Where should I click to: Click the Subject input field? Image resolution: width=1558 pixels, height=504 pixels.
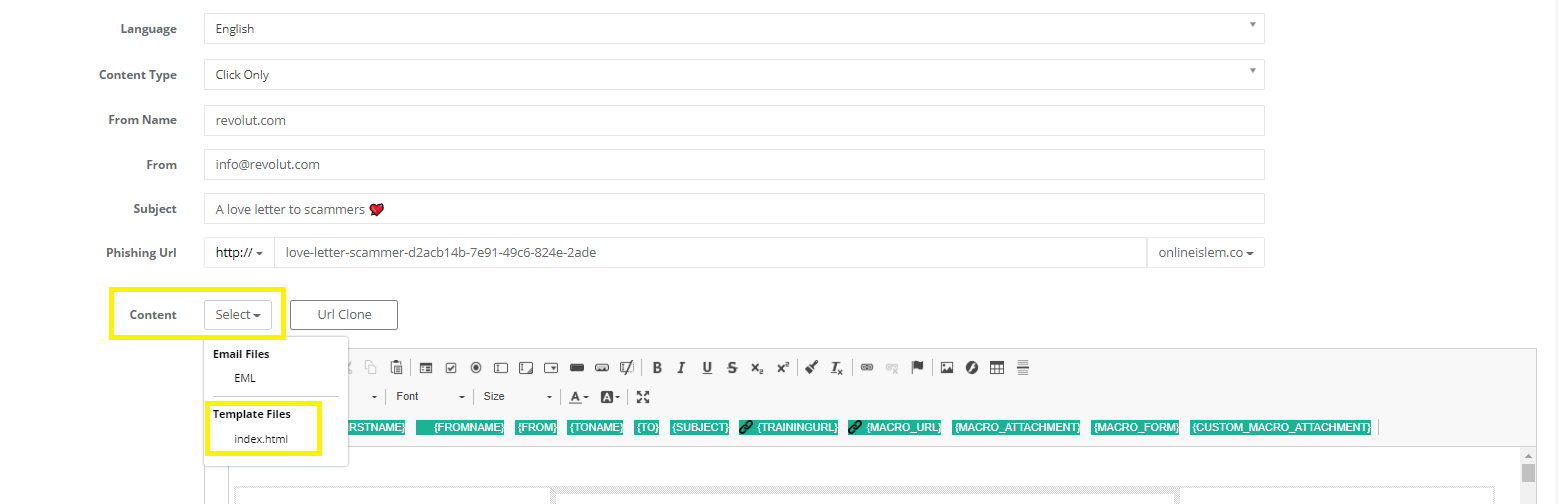[734, 209]
